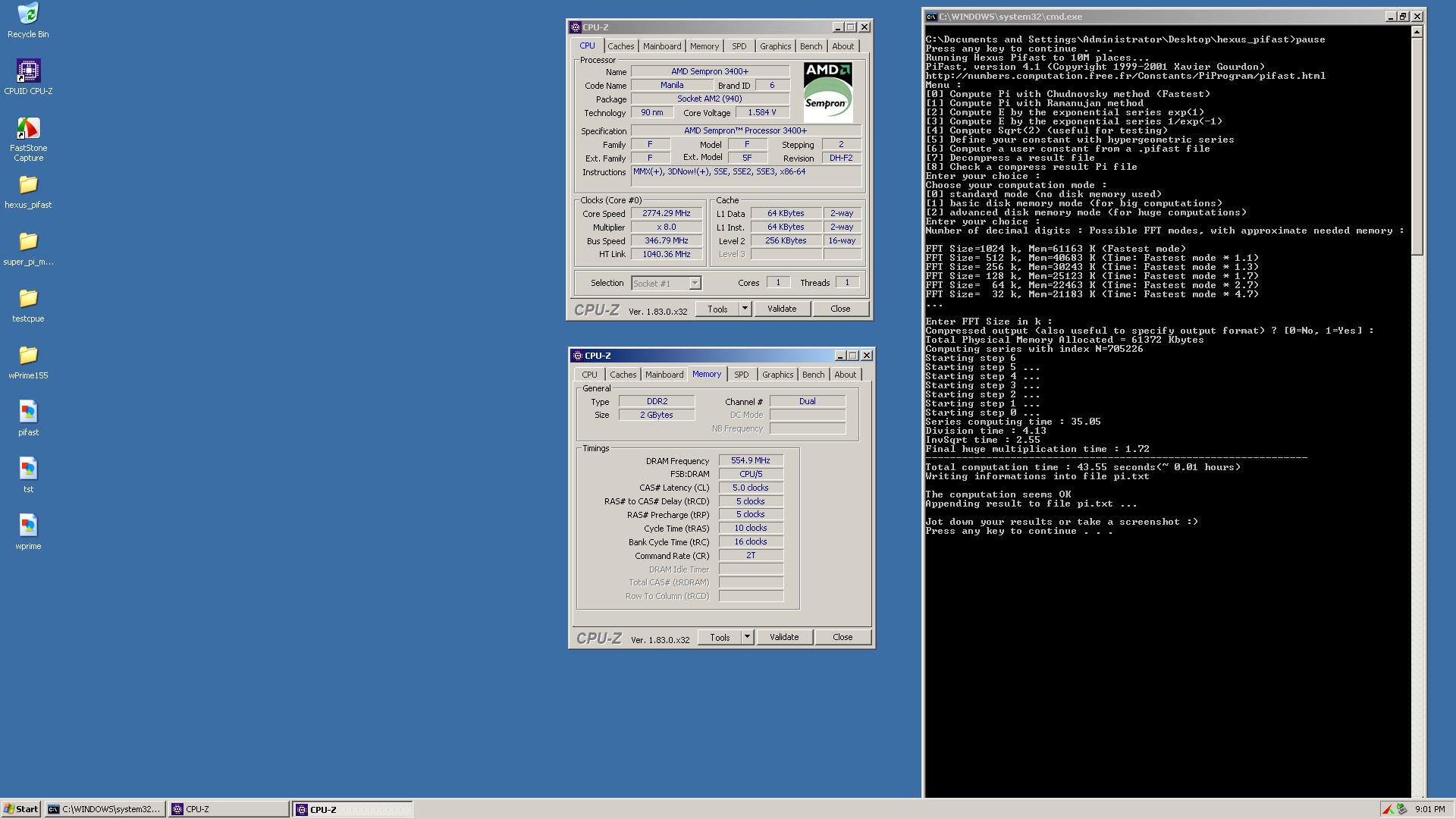Screen dimensions: 1456x819
Task: Click the Bus Speed 346.79 MHz value
Action: click(x=667, y=241)
